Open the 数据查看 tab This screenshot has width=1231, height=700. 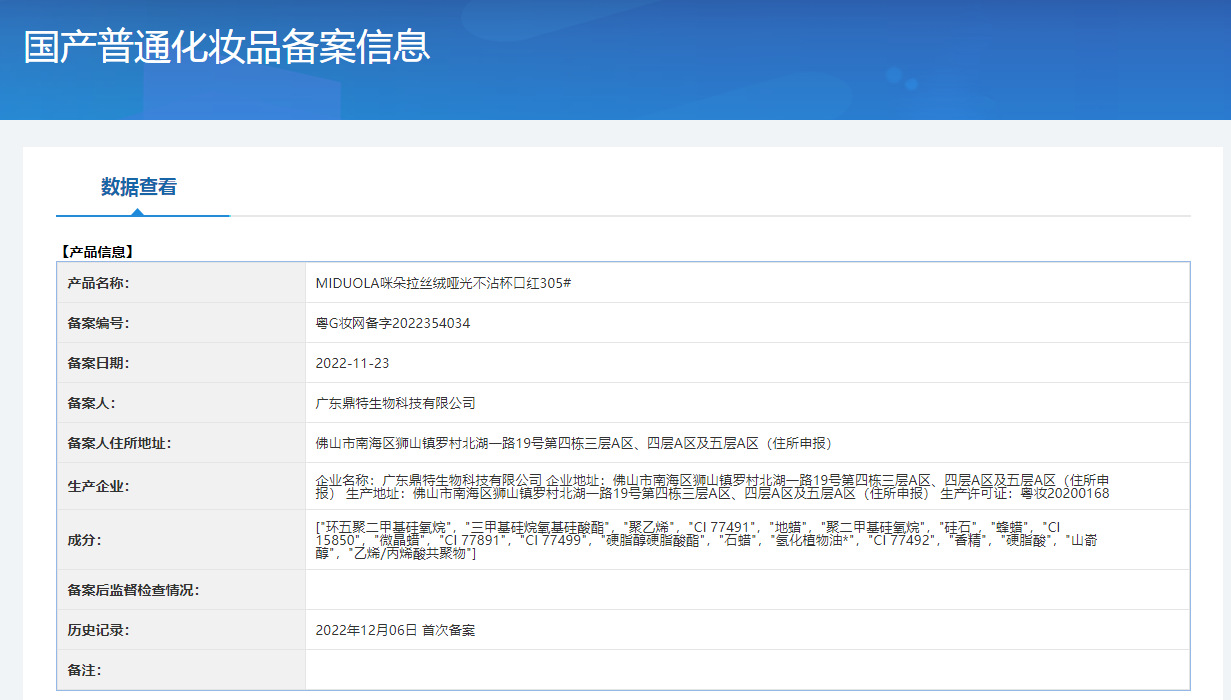click(139, 187)
